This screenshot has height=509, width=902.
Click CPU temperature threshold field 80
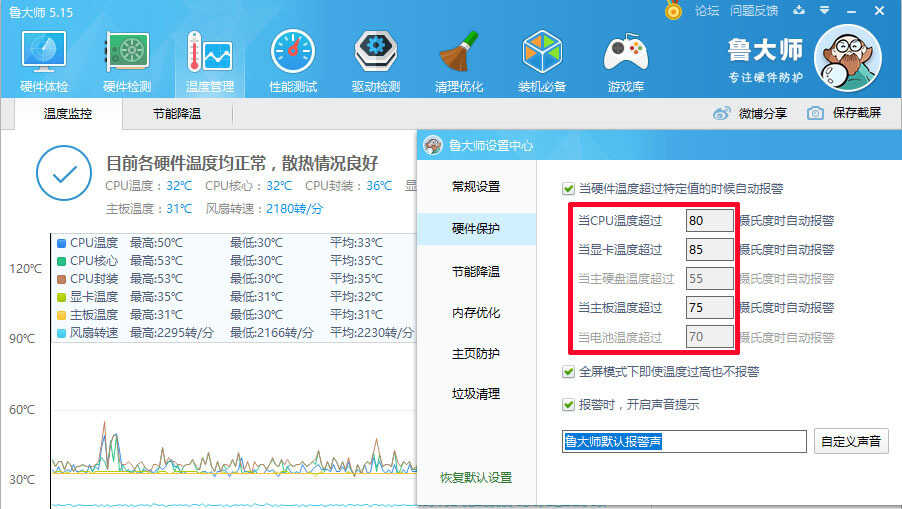709,220
